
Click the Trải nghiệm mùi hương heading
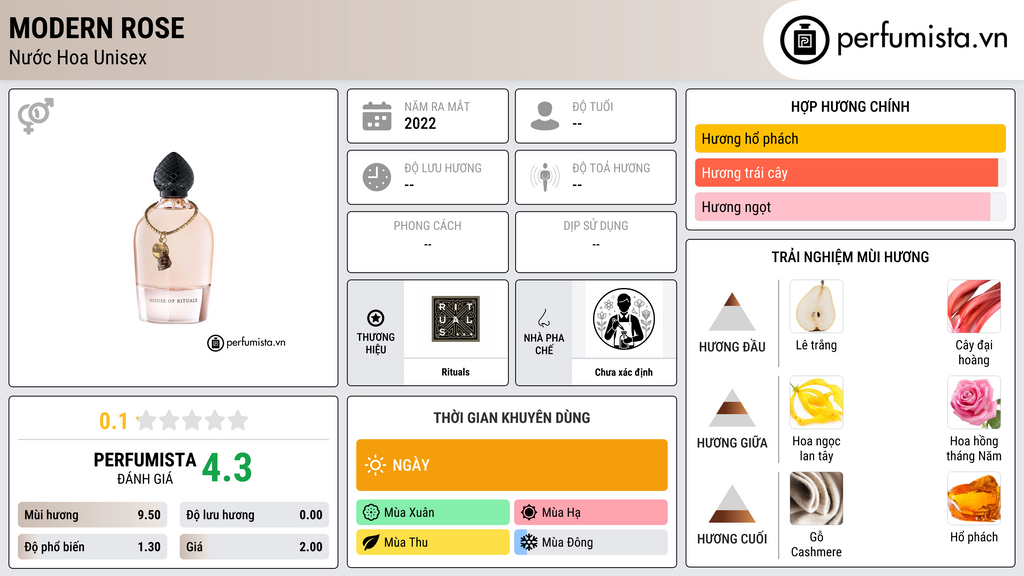pos(850,257)
